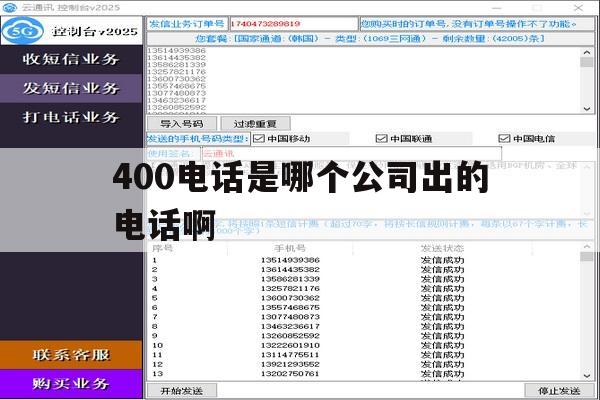Click number list scrollbar up arrow
Screen dimensions: 600x400
click(x=587, y=52)
